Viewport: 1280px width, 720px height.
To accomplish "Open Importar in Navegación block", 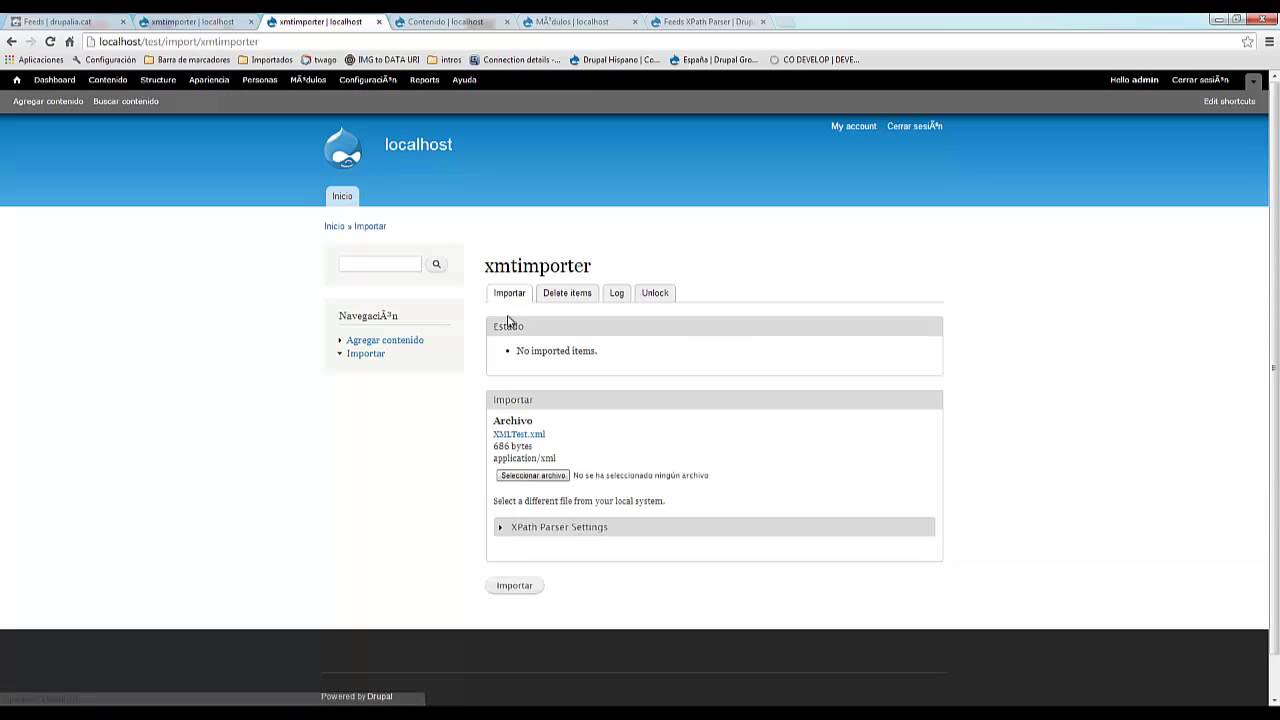I will click(365, 354).
